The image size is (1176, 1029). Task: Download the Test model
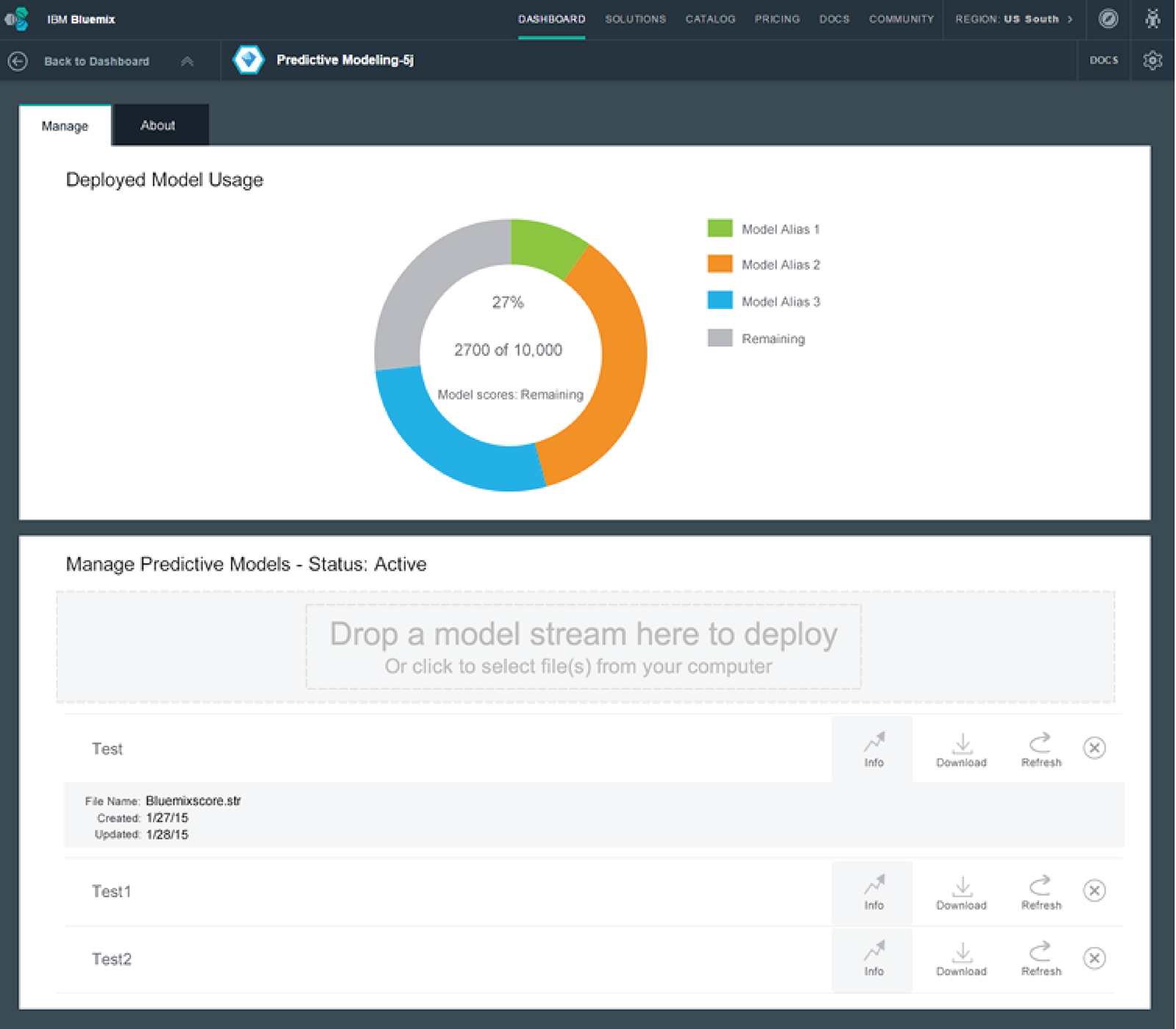pos(961,750)
